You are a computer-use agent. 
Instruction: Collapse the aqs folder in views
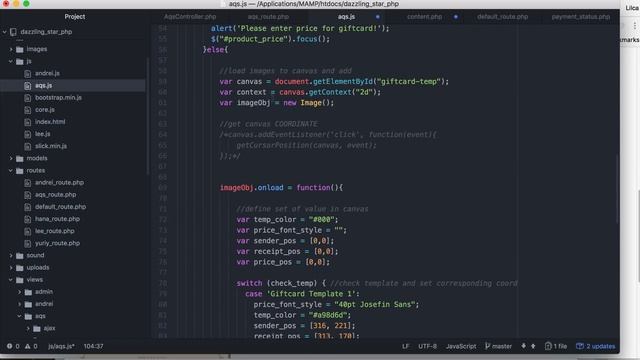click(x=19, y=316)
